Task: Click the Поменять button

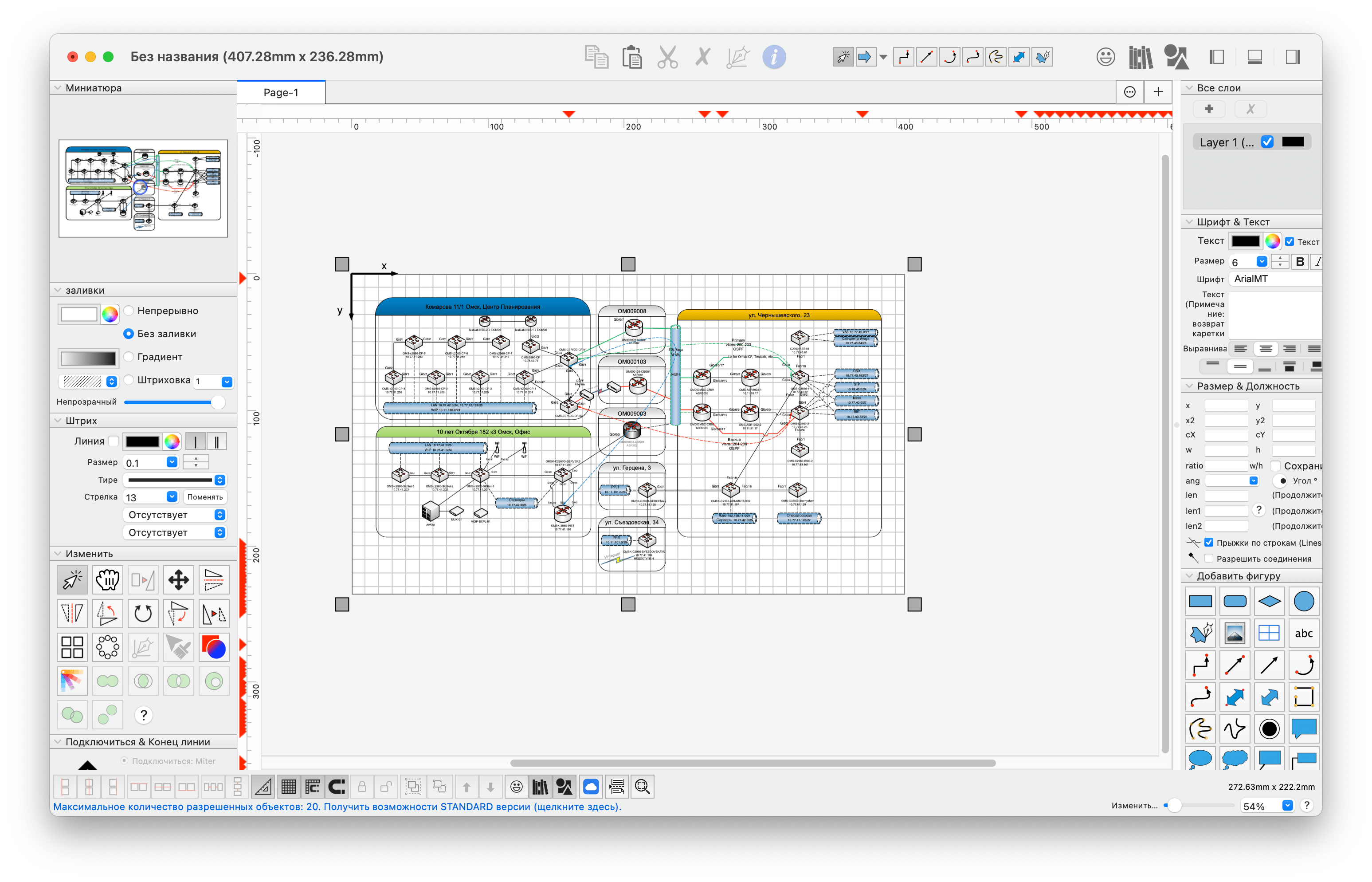Action: [204, 497]
